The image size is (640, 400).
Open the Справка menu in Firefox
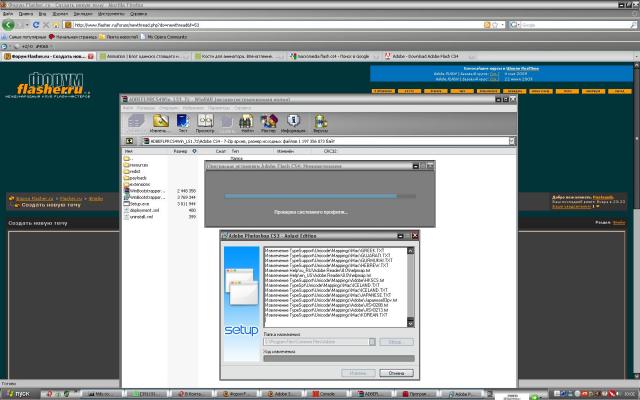(x=138, y=14)
